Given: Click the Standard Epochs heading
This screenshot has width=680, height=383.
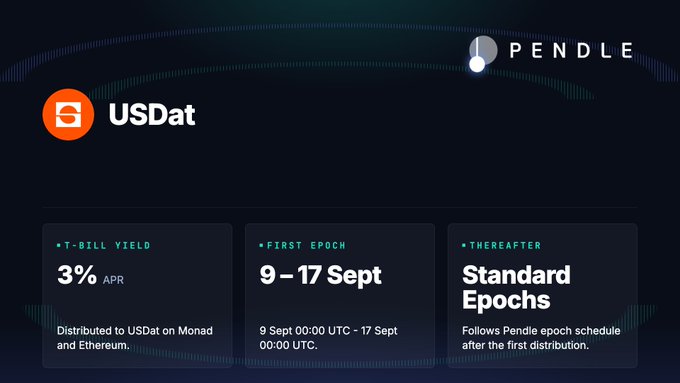Looking at the screenshot, I should pos(516,287).
